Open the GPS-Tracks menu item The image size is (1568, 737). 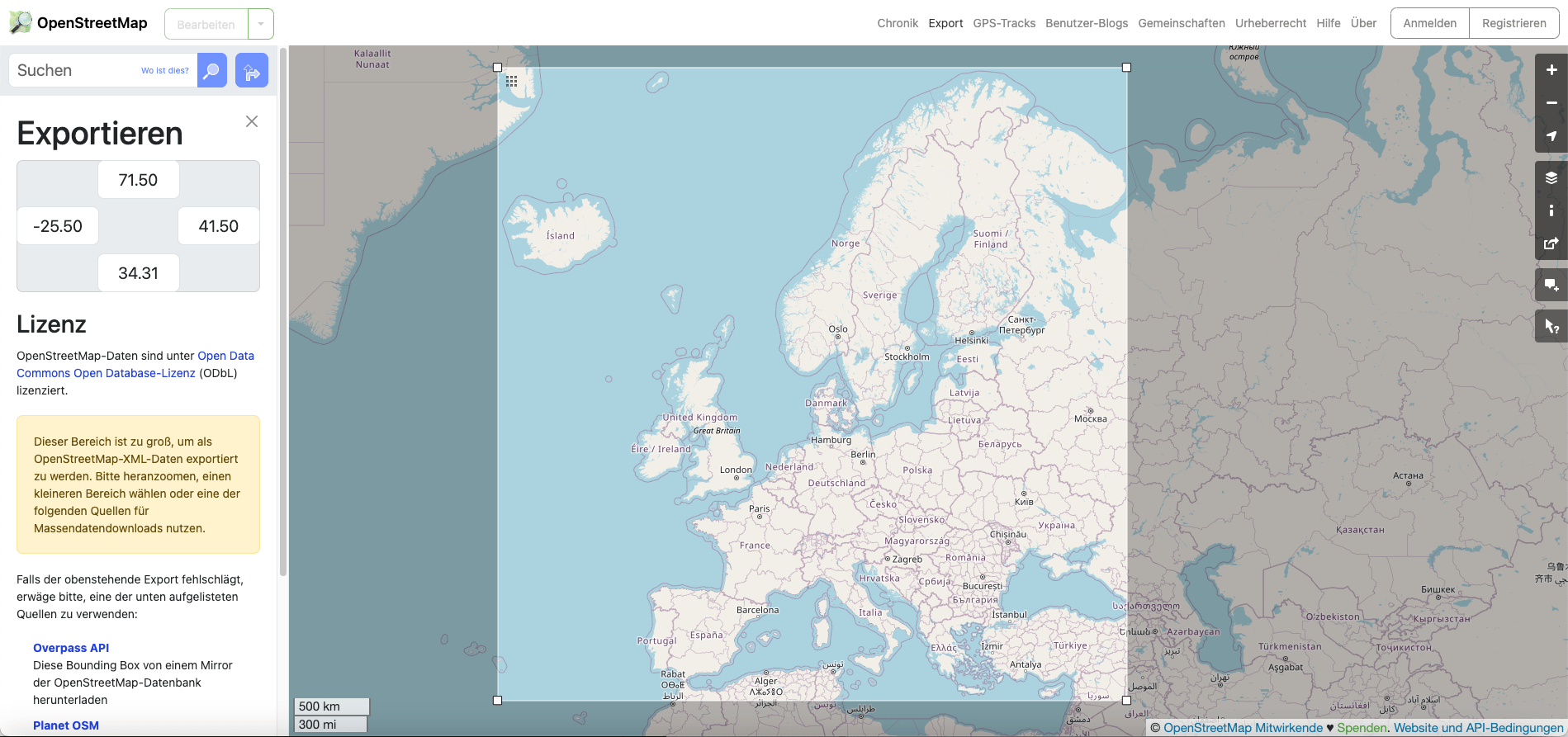tap(1004, 23)
